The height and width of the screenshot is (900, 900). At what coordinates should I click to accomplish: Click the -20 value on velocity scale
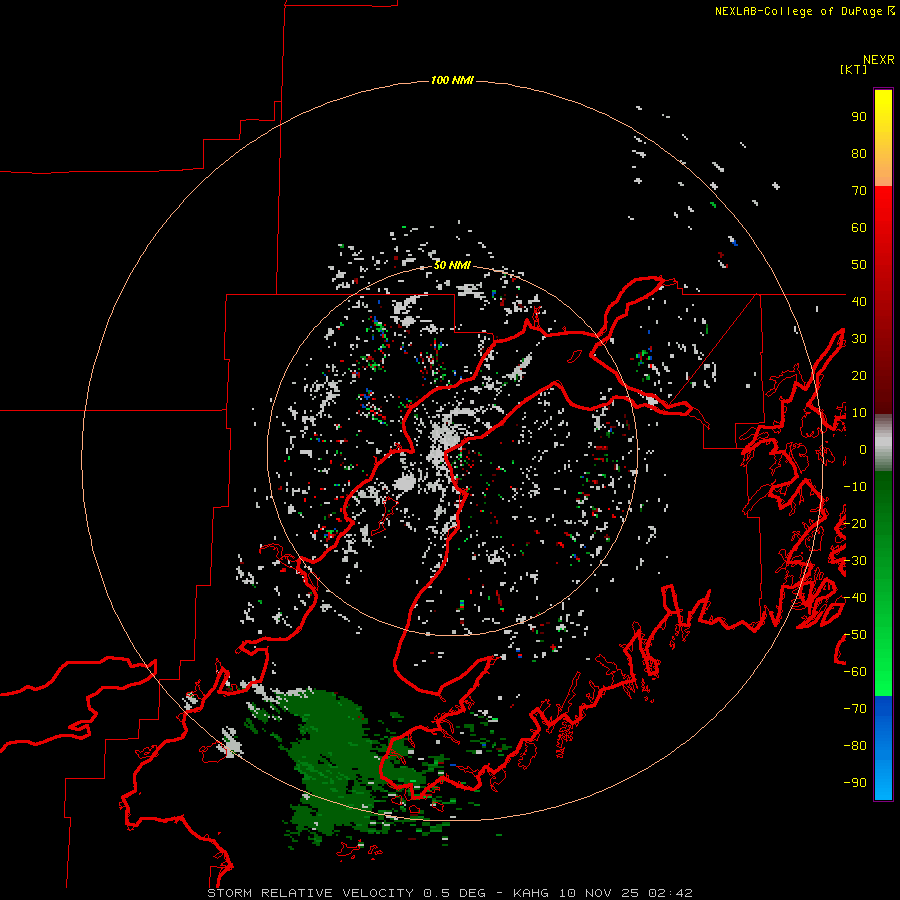(855, 523)
